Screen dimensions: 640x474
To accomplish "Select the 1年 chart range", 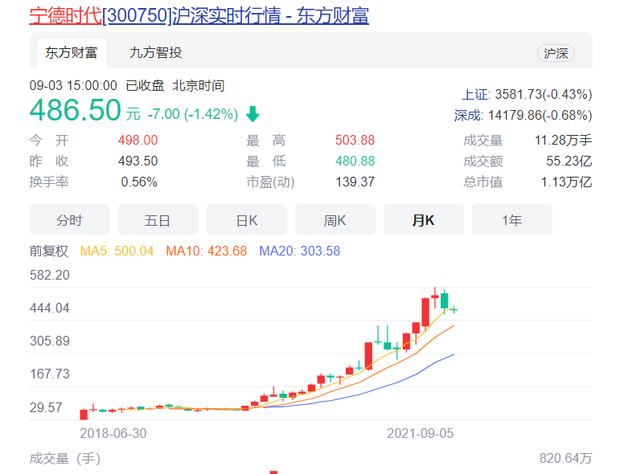I will [512, 219].
